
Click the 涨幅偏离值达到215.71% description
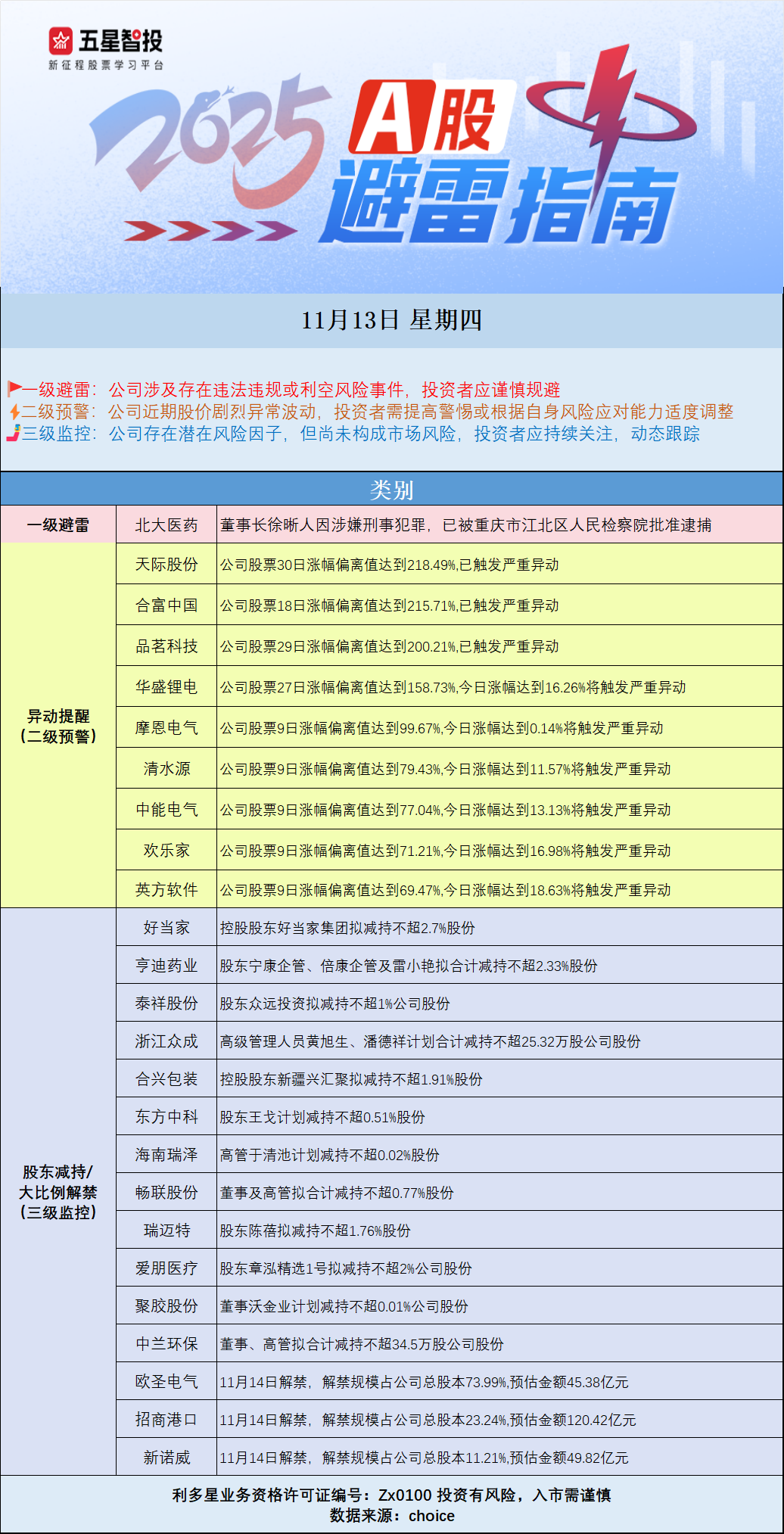389,605
